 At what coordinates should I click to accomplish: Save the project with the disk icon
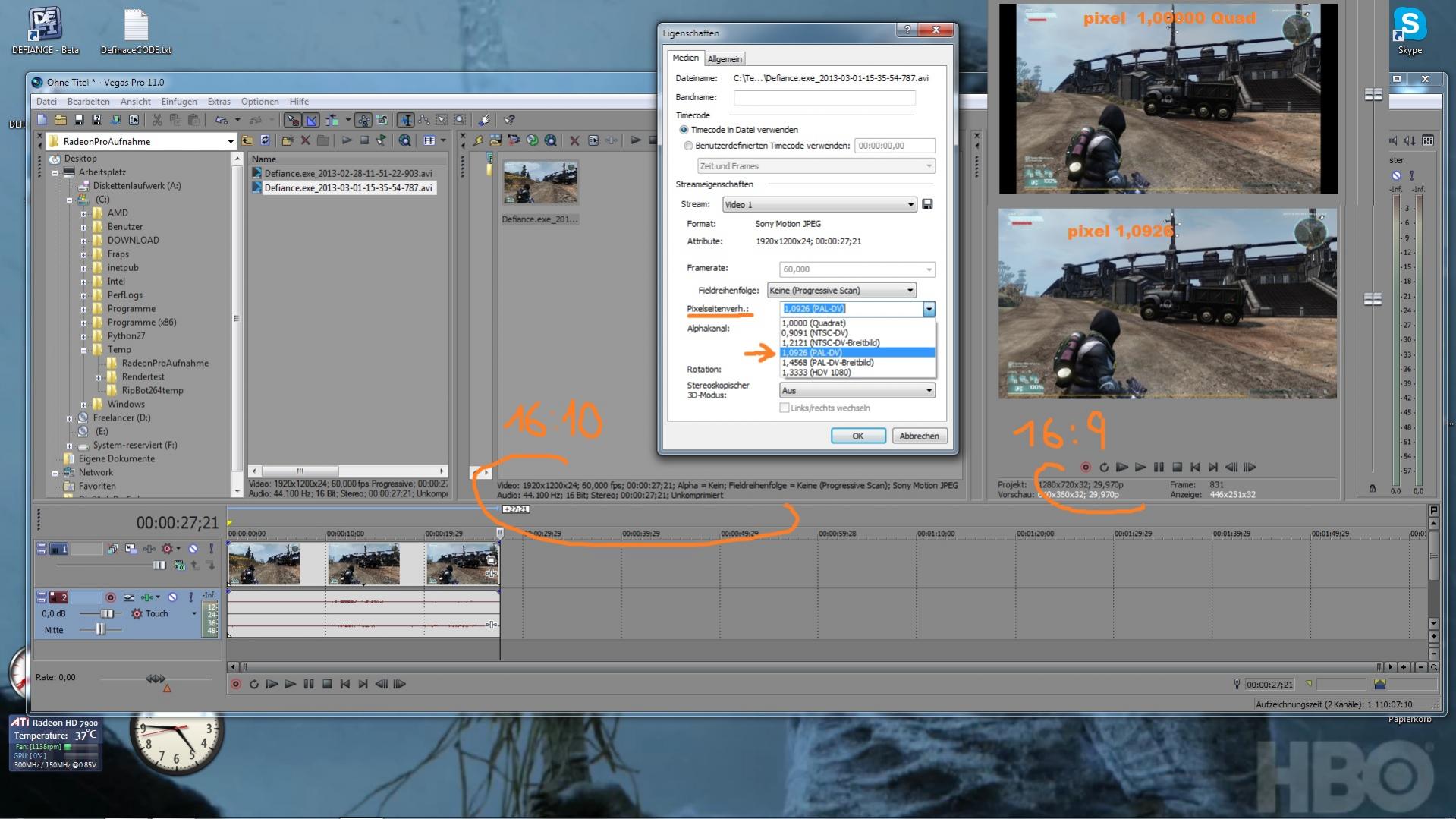click(79, 120)
